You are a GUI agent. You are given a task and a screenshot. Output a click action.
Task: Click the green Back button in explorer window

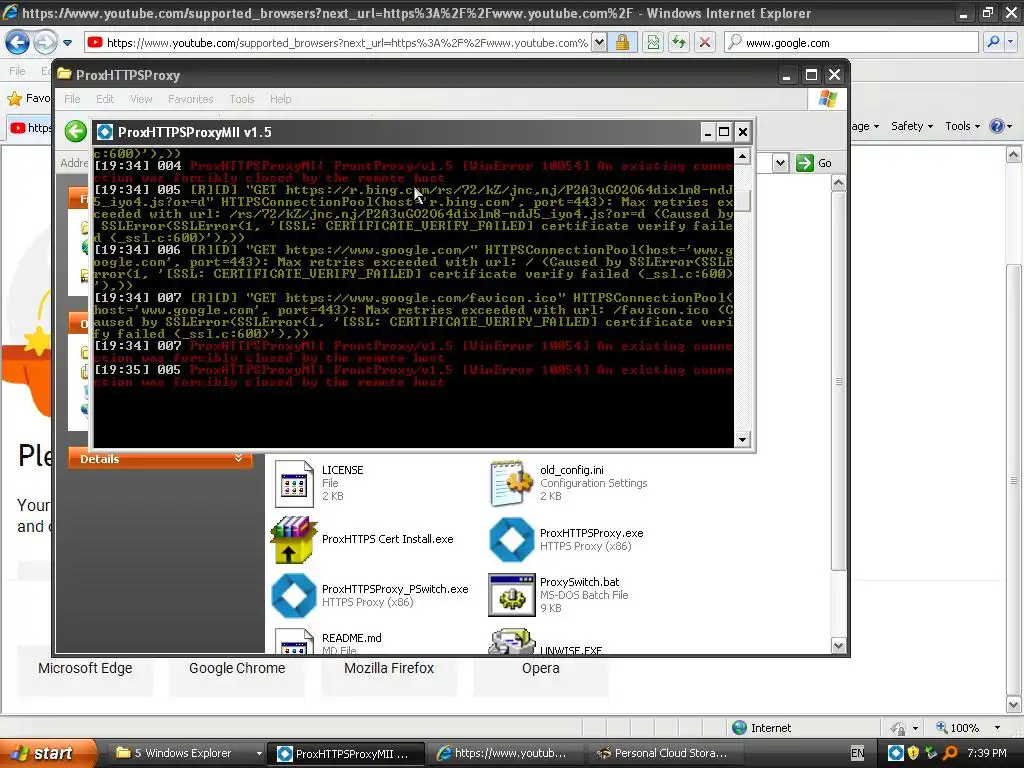tap(76, 131)
